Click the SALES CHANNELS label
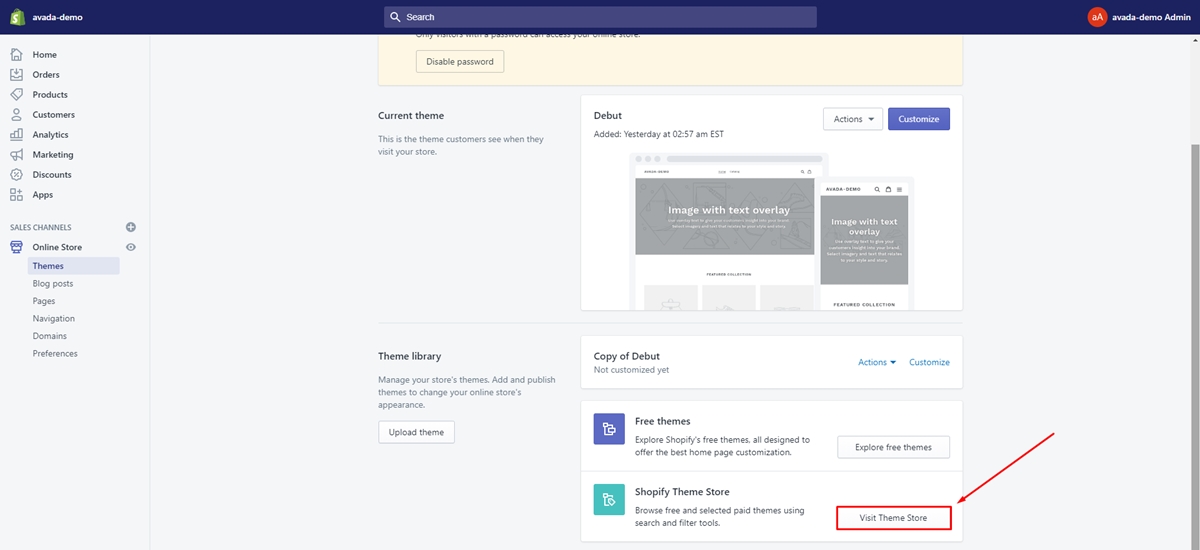This screenshot has width=1200, height=550. 41,227
